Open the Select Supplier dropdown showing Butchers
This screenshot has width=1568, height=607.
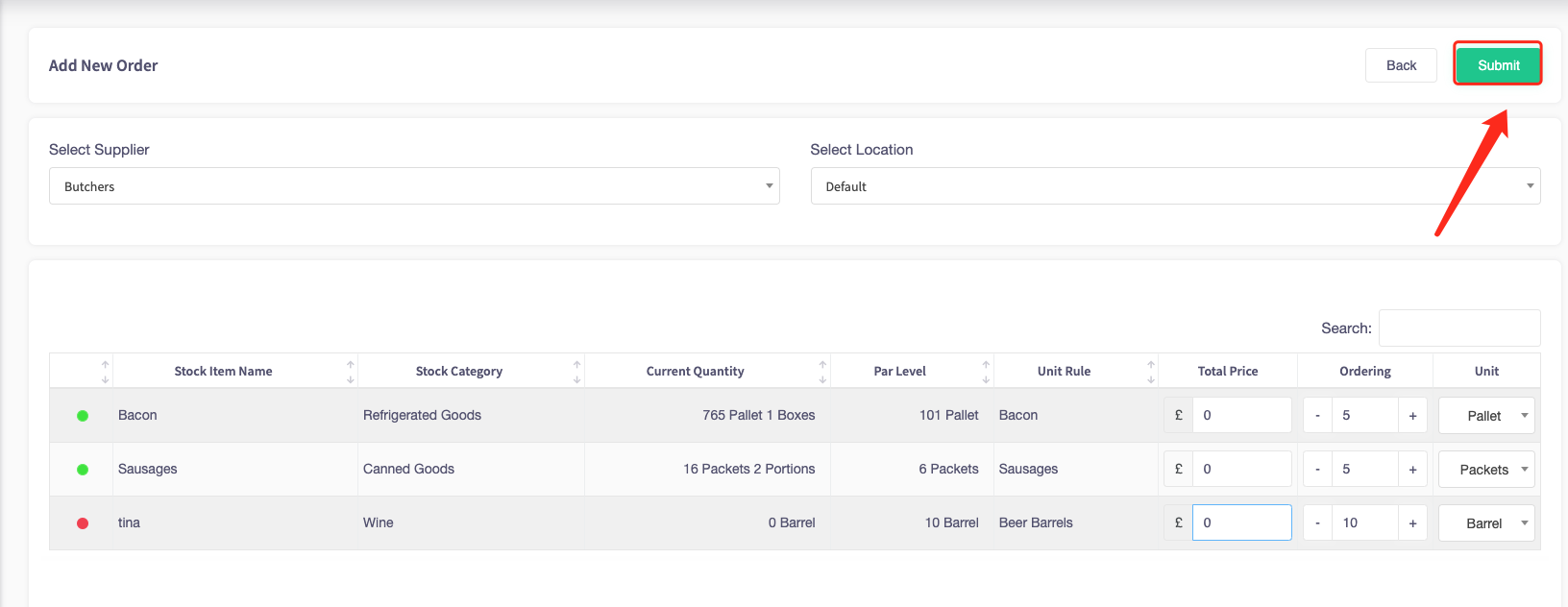pos(414,186)
